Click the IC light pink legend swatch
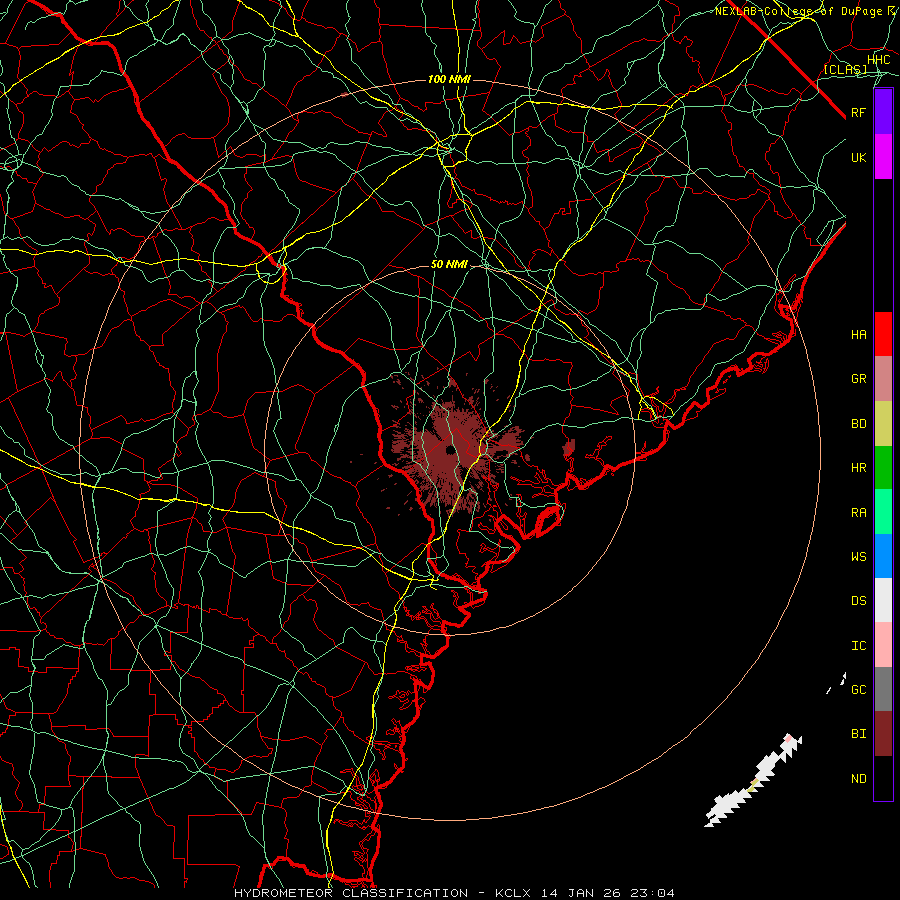 click(883, 645)
